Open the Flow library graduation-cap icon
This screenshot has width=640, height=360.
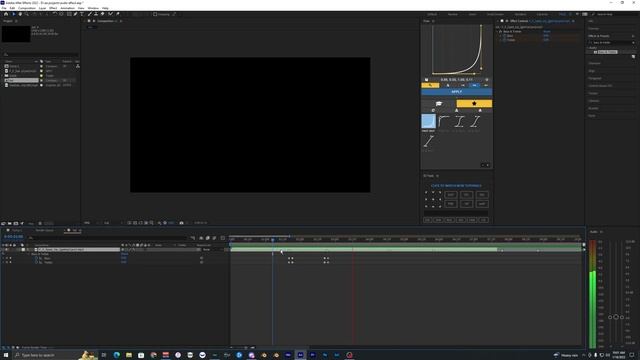439,104
